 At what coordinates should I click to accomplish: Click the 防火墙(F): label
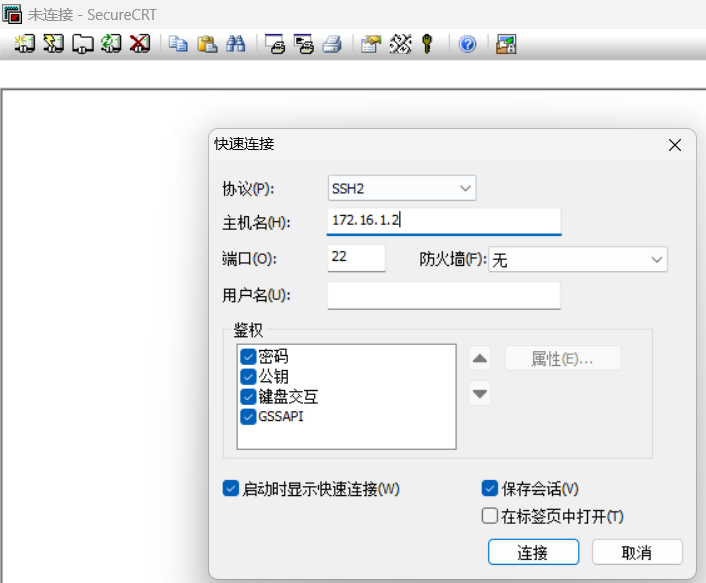(x=453, y=259)
